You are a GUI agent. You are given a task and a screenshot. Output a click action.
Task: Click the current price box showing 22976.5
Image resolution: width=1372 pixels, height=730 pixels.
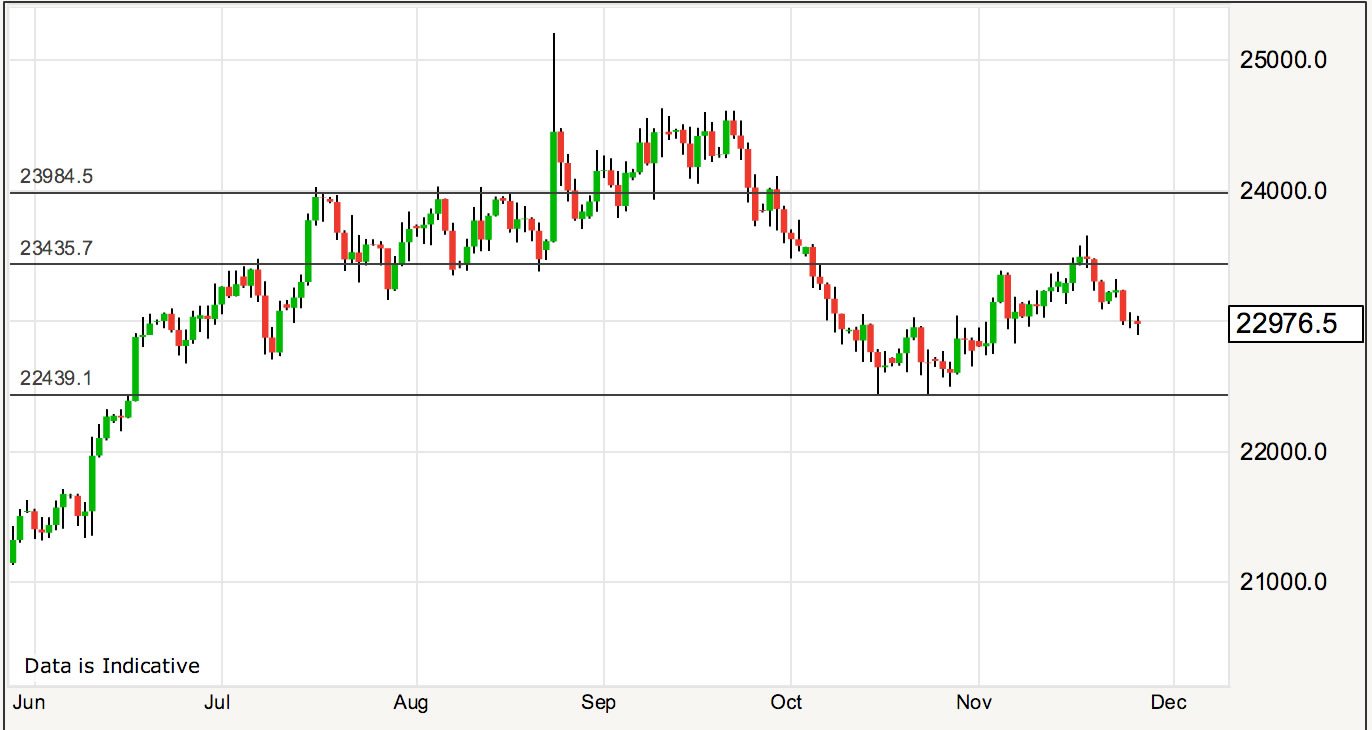(x=1299, y=324)
